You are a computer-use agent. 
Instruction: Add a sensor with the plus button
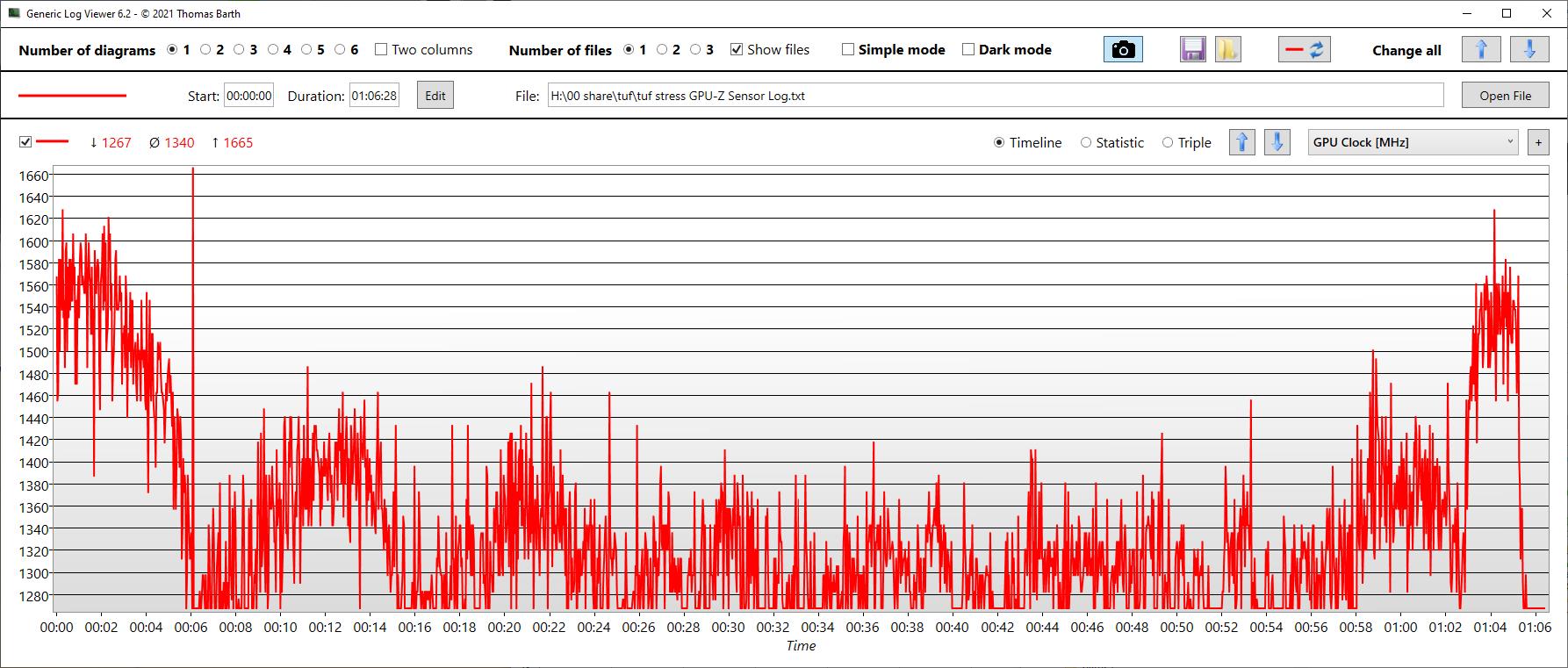tap(1538, 142)
